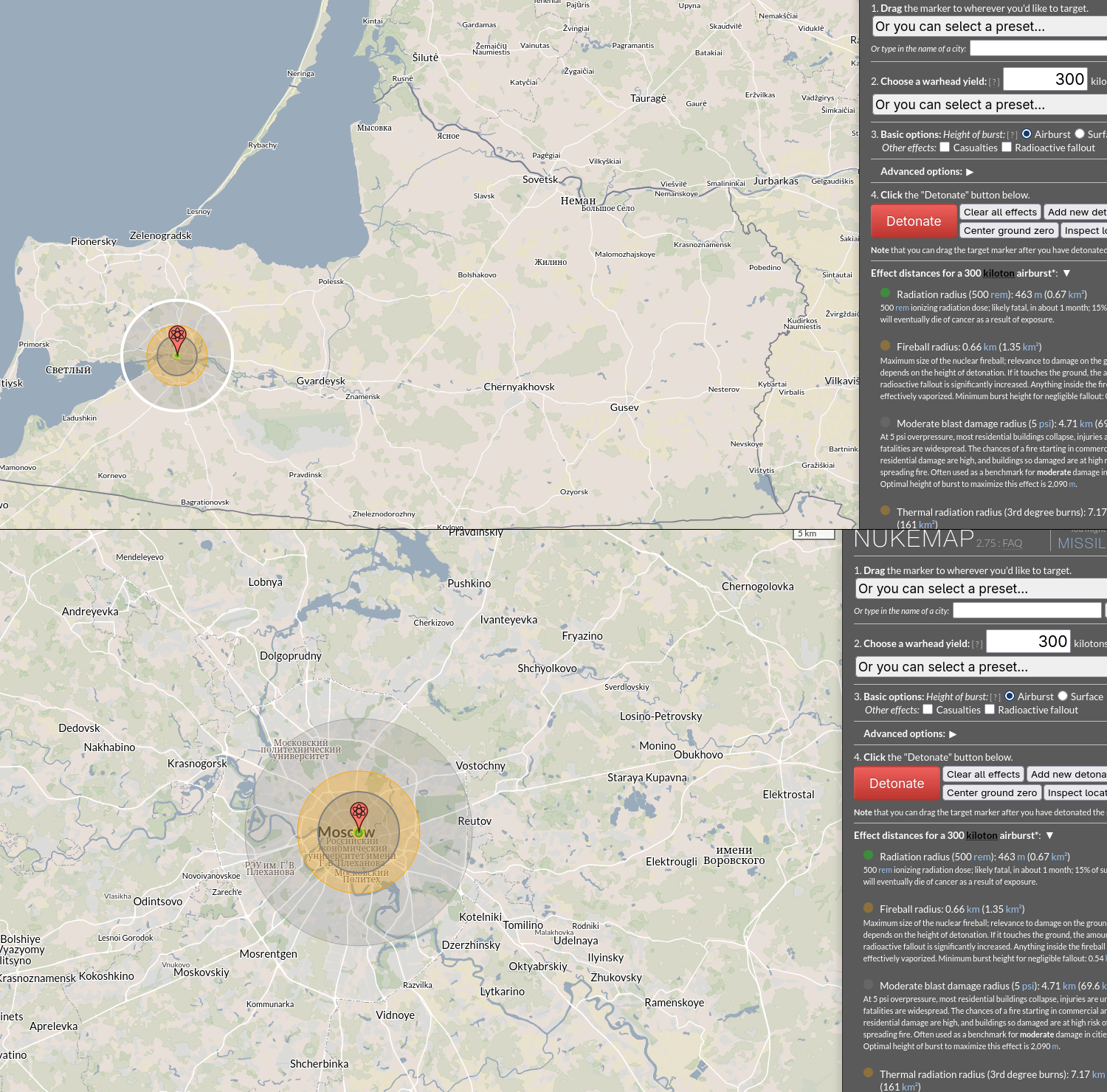Click the height of burst help [?] in lower window
The image size is (1107, 1092).
[x=995, y=697]
